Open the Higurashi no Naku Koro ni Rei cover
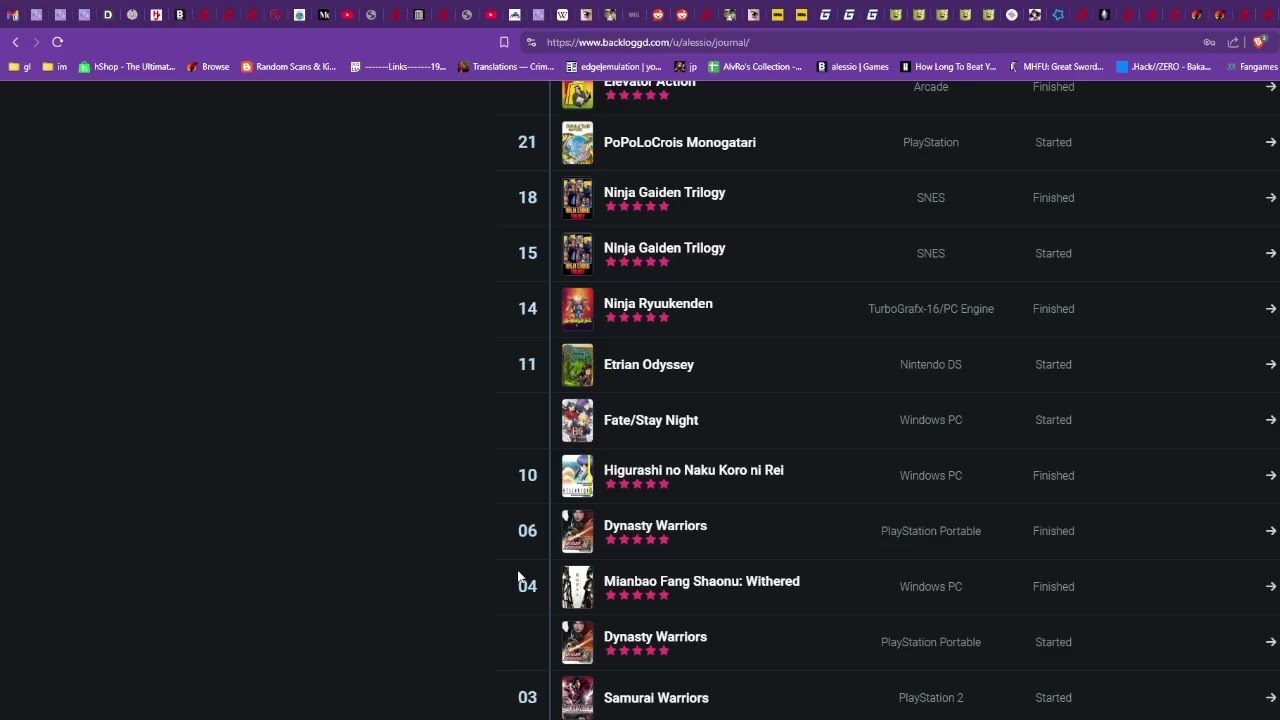 577,476
